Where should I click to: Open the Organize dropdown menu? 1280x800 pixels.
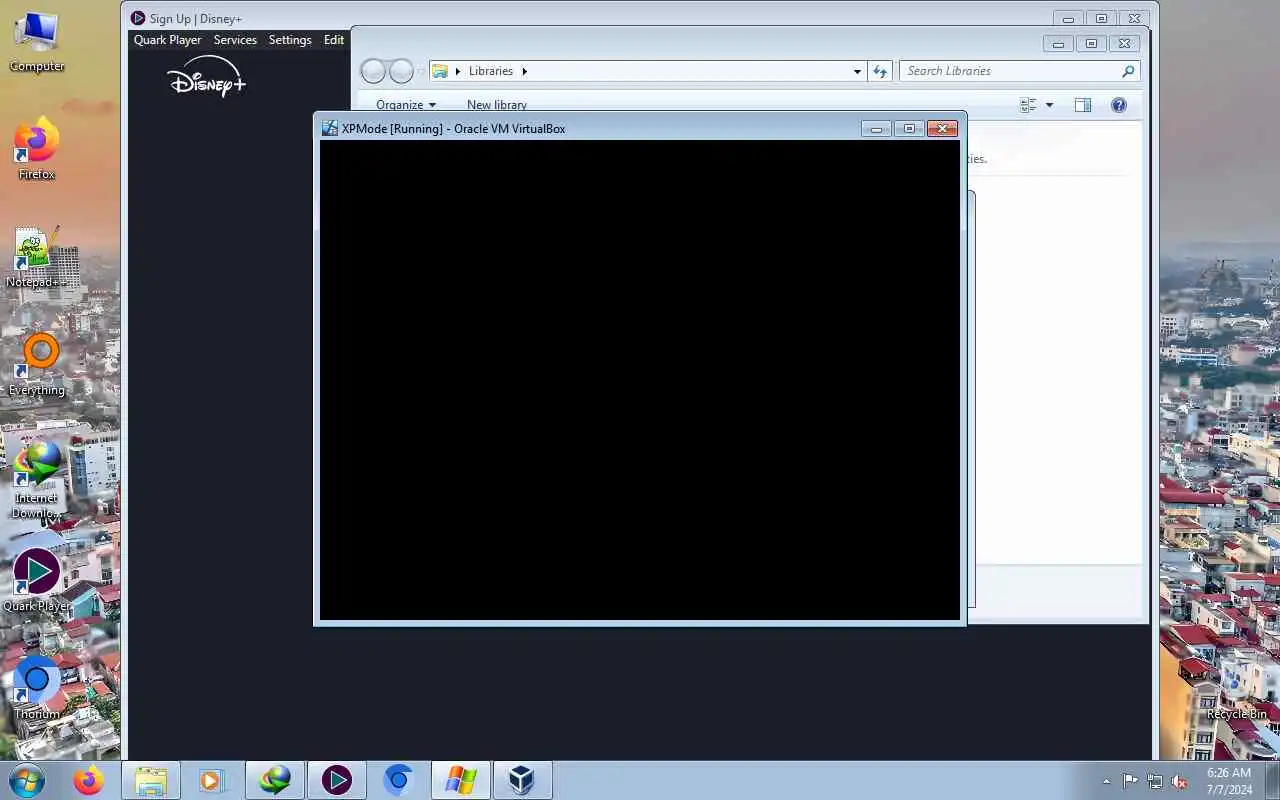(x=406, y=105)
